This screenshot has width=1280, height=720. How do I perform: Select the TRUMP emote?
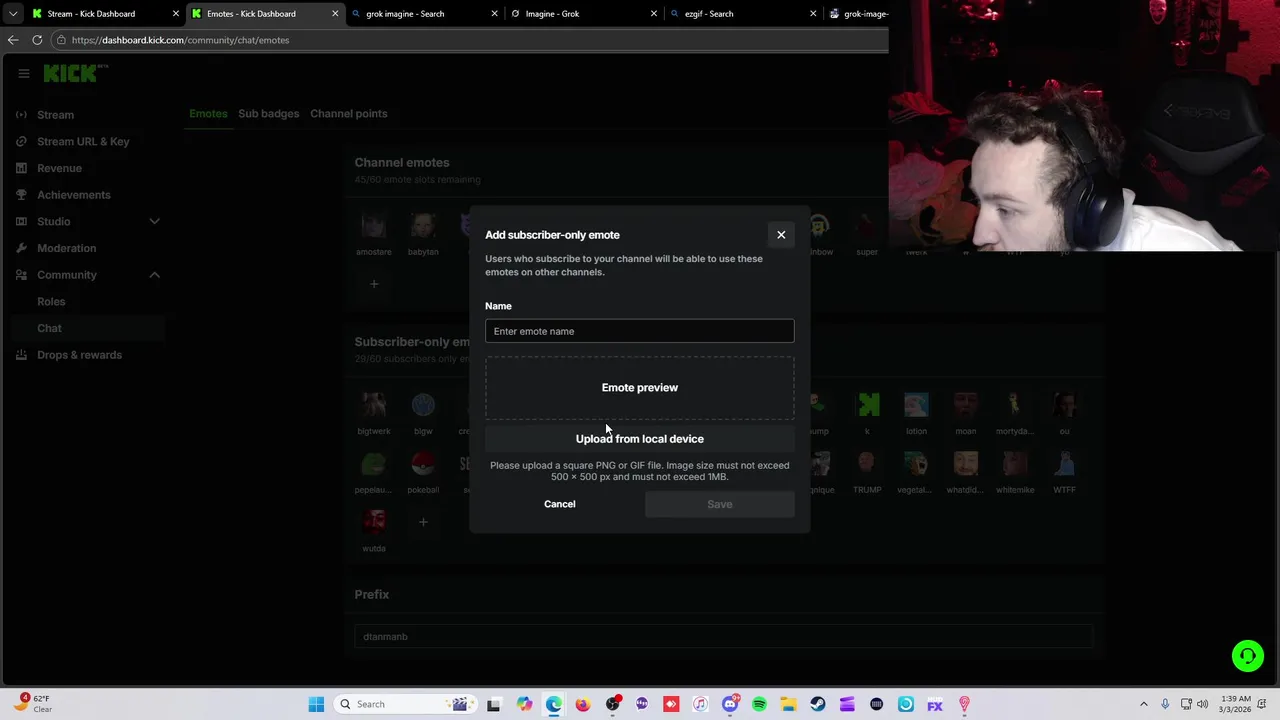[x=867, y=464]
